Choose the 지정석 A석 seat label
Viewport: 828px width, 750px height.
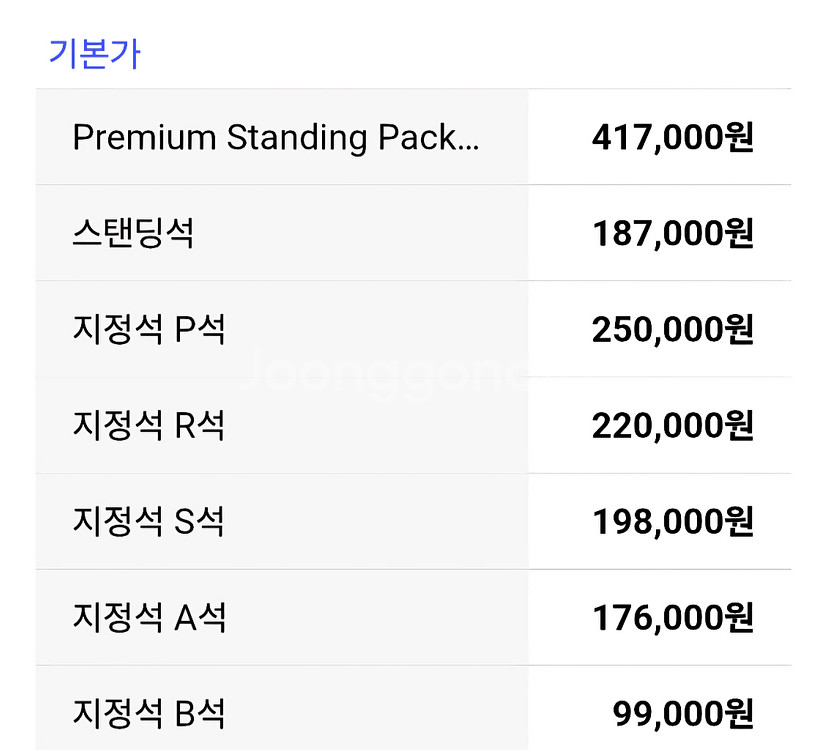tap(149, 617)
